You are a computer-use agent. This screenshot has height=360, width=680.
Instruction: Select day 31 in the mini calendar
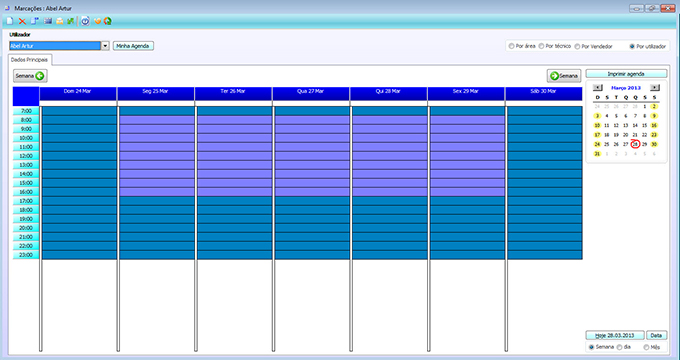[597, 154]
